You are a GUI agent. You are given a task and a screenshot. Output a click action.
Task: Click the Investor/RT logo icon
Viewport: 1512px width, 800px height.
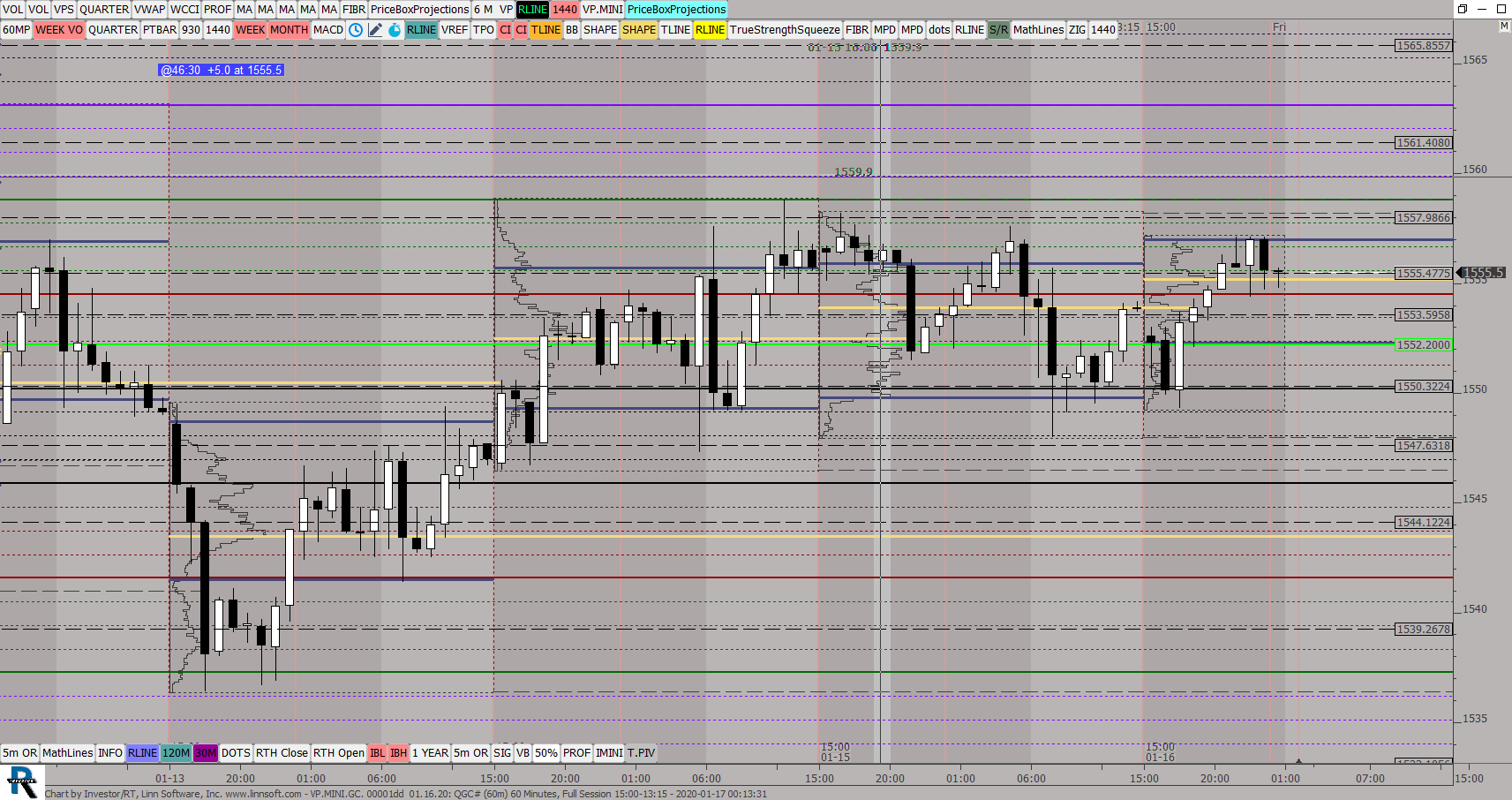21,782
